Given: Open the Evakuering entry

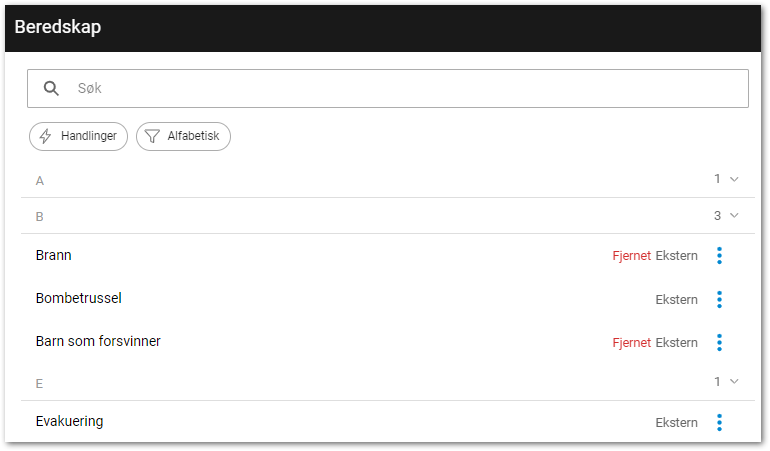Looking at the screenshot, I should click(69, 421).
